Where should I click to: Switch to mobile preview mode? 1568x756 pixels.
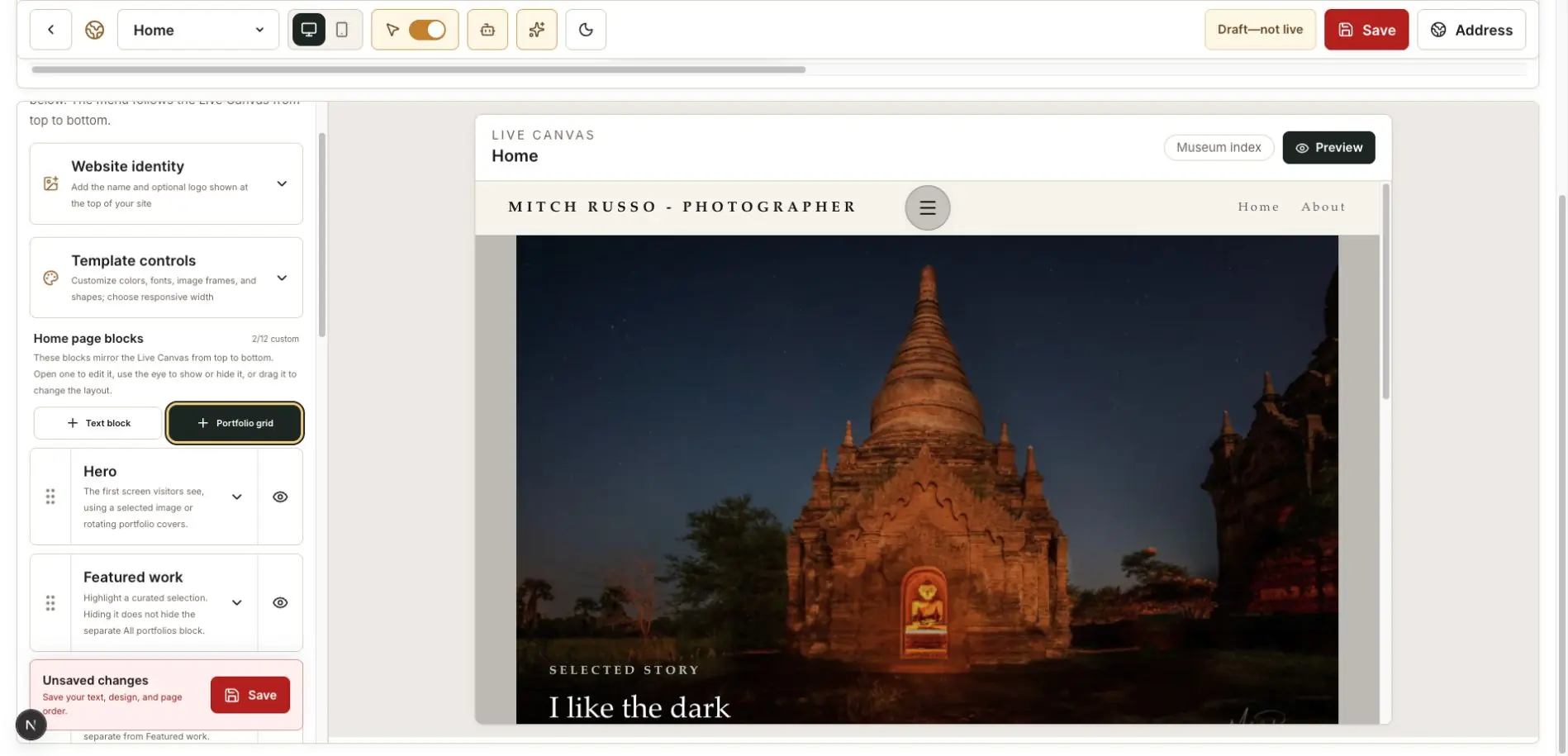coord(342,30)
